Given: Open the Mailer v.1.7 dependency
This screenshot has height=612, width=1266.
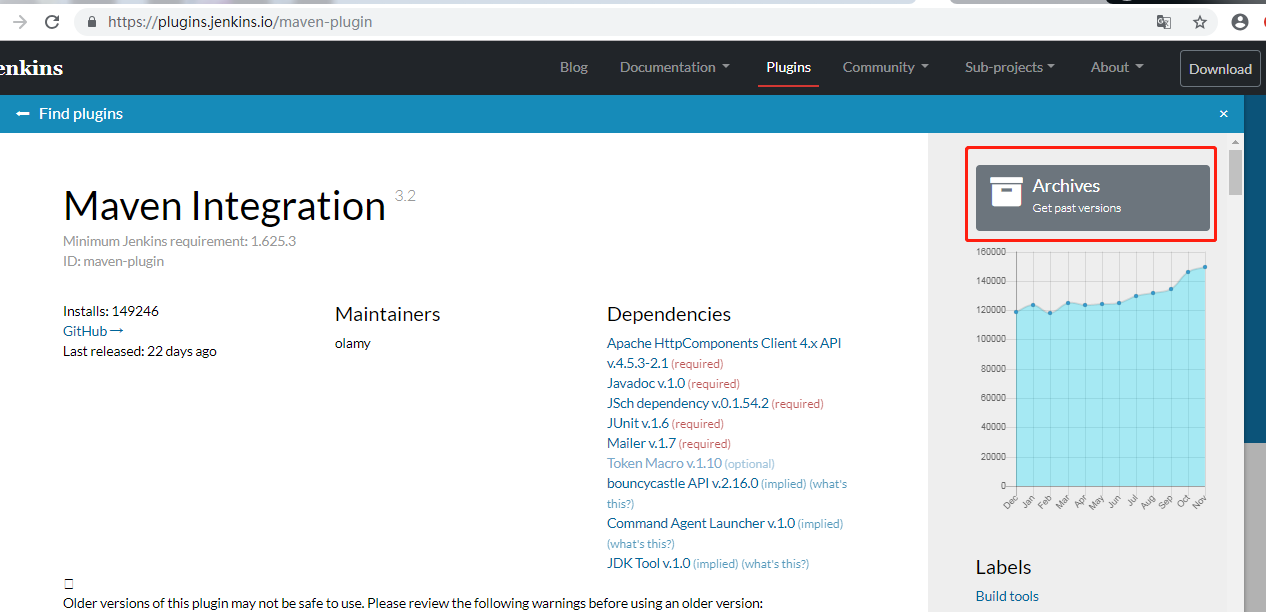Looking at the screenshot, I should (x=642, y=443).
